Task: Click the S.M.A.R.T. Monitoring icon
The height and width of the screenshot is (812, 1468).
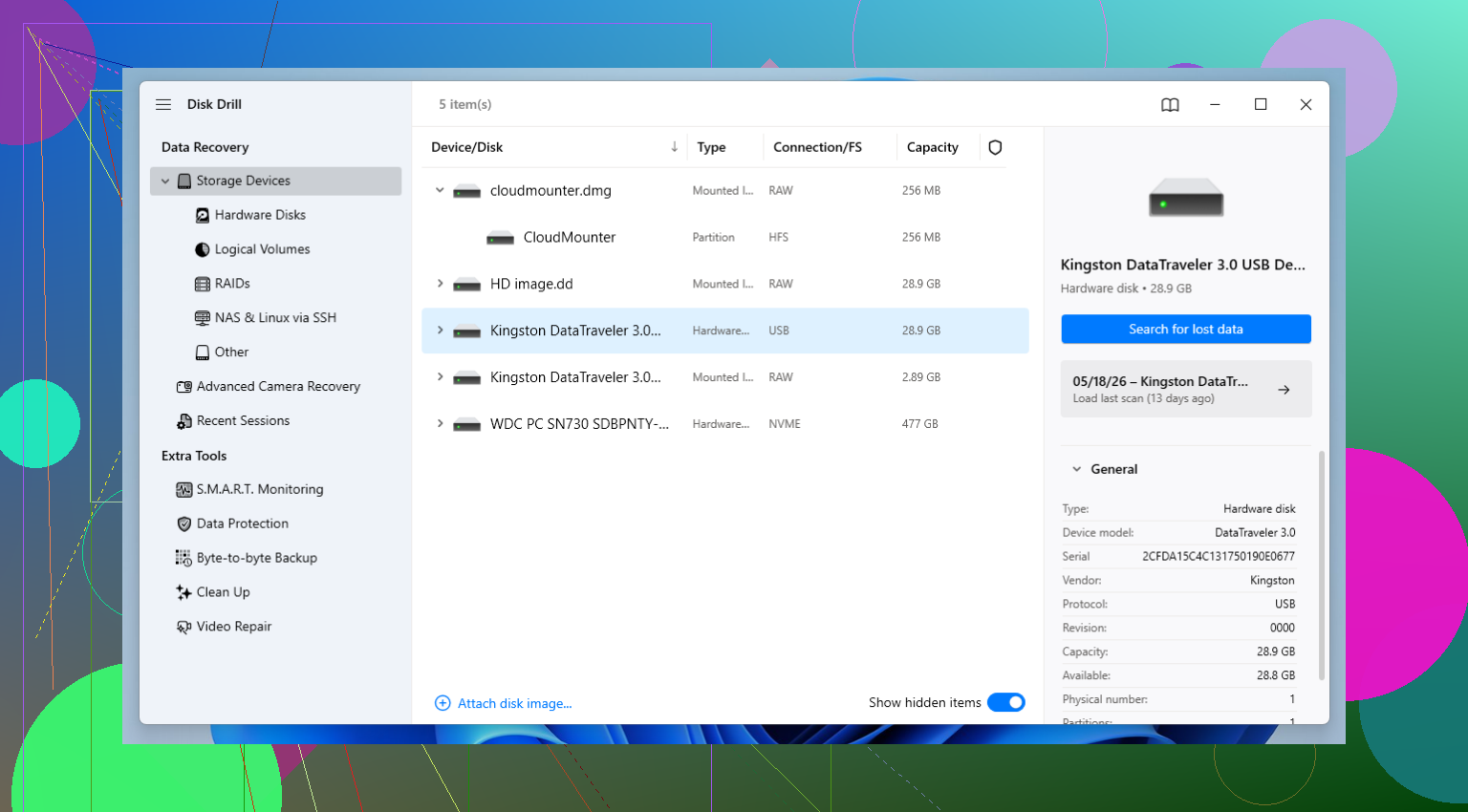Action: coord(184,489)
